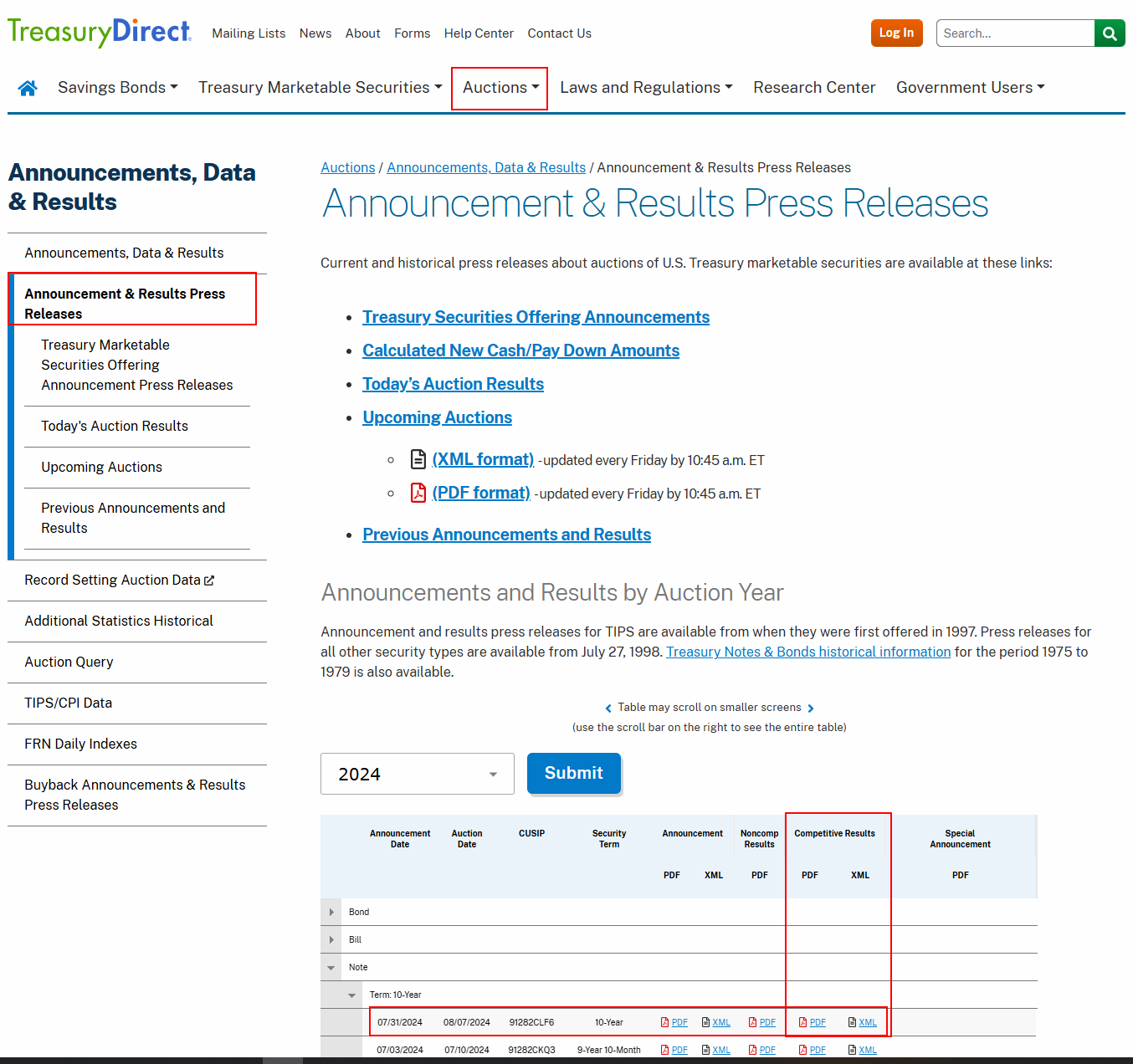The image size is (1133, 1064).
Task: Open the Auctions navigation dropdown
Action: [500, 88]
